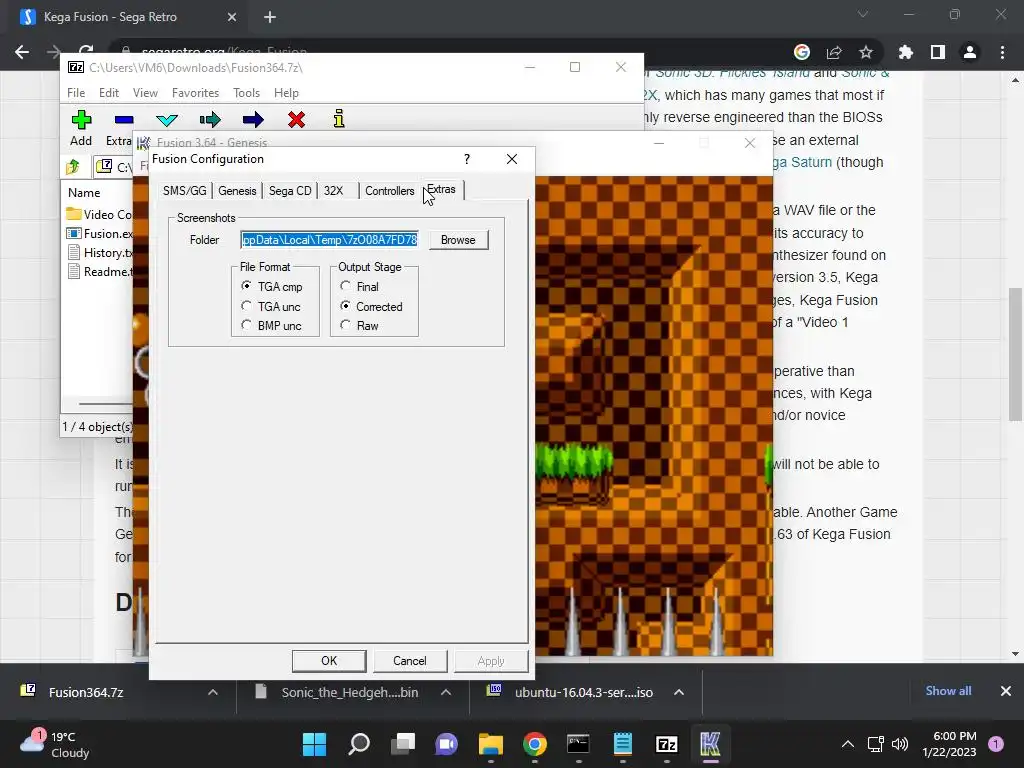Click OK in Fusion Configuration
The width and height of the screenshot is (1024, 768).
[x=329, y=661]
